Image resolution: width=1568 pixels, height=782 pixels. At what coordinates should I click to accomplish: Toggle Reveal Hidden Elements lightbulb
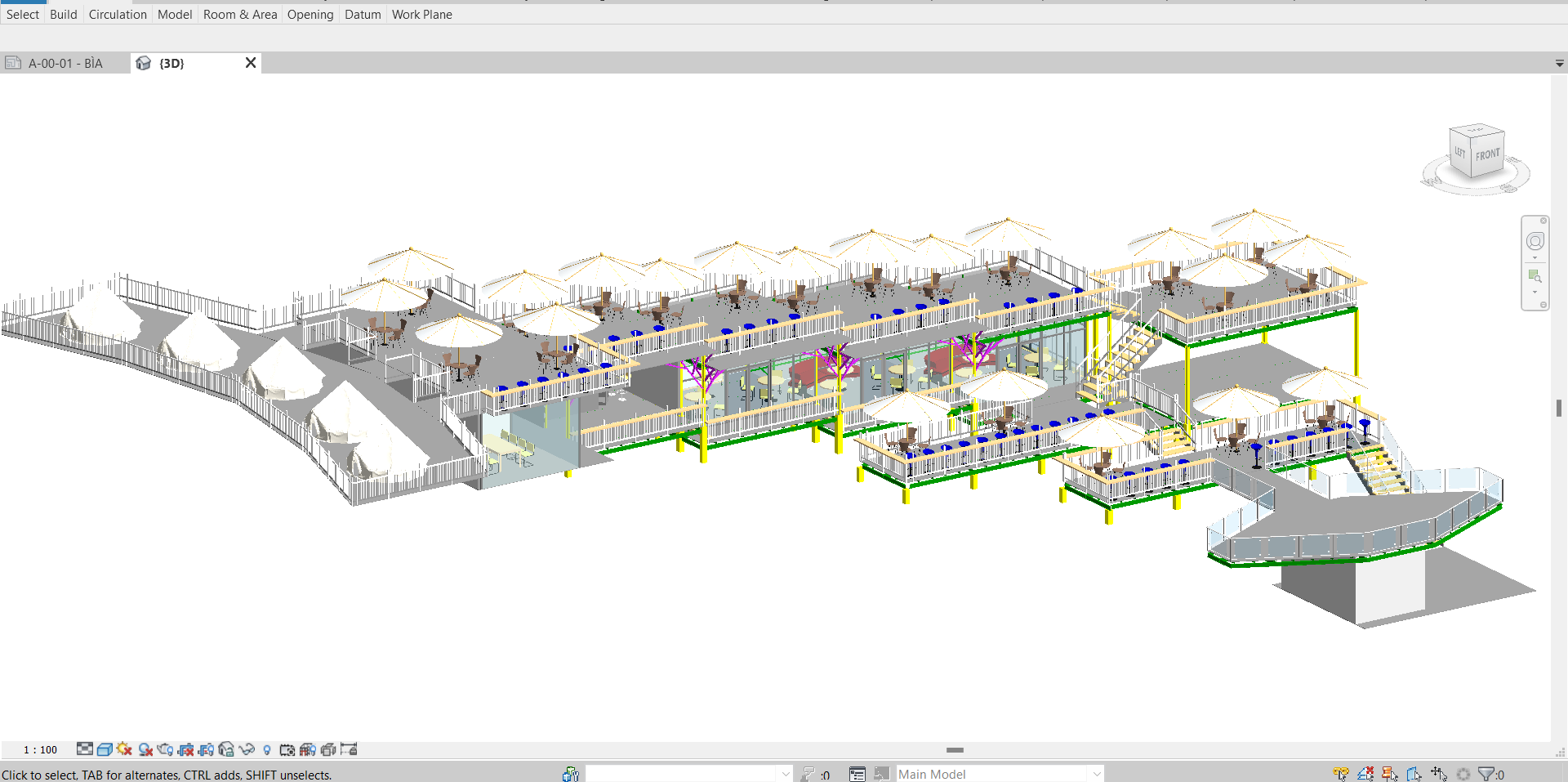[x=266, y=748]
